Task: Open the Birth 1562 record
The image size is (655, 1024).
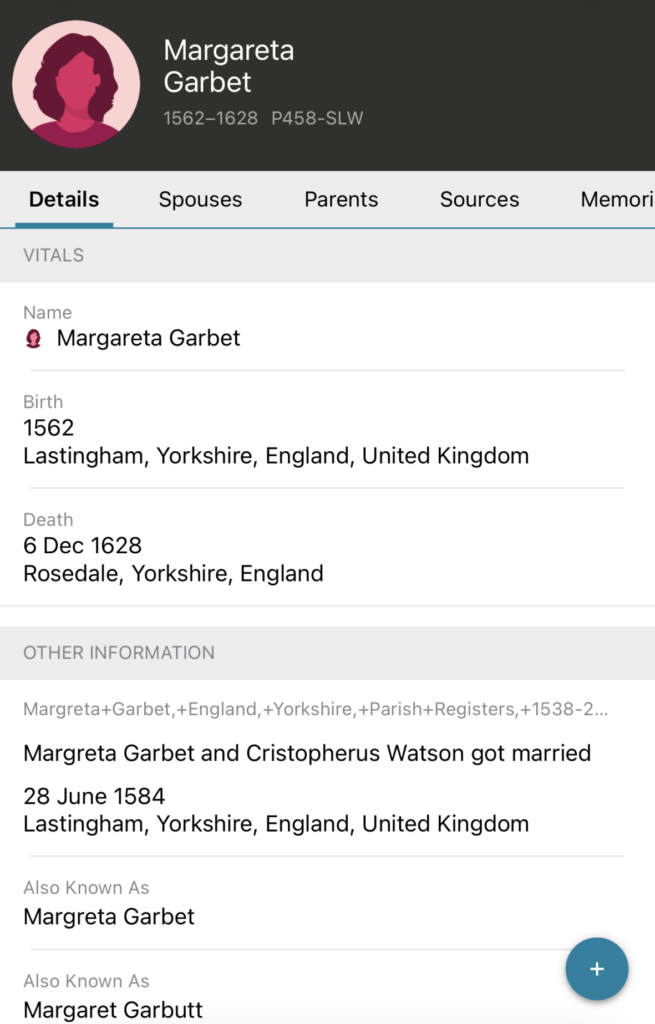Action: point(49,428)
